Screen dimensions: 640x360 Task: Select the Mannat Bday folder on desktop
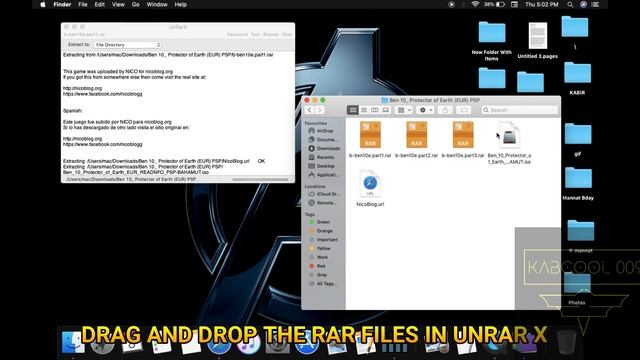578,183
